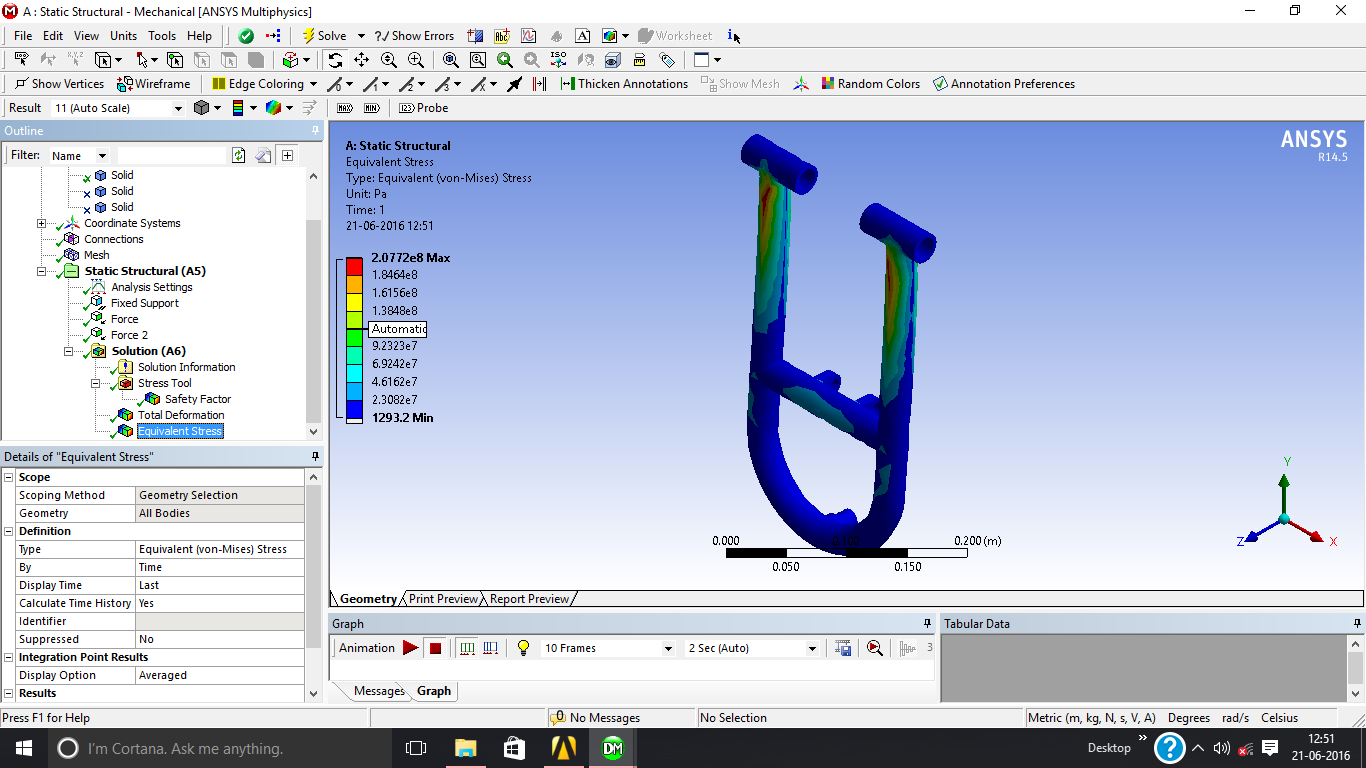Toggle Thicken Annotations
The image size is (1366, 768).
624,84
